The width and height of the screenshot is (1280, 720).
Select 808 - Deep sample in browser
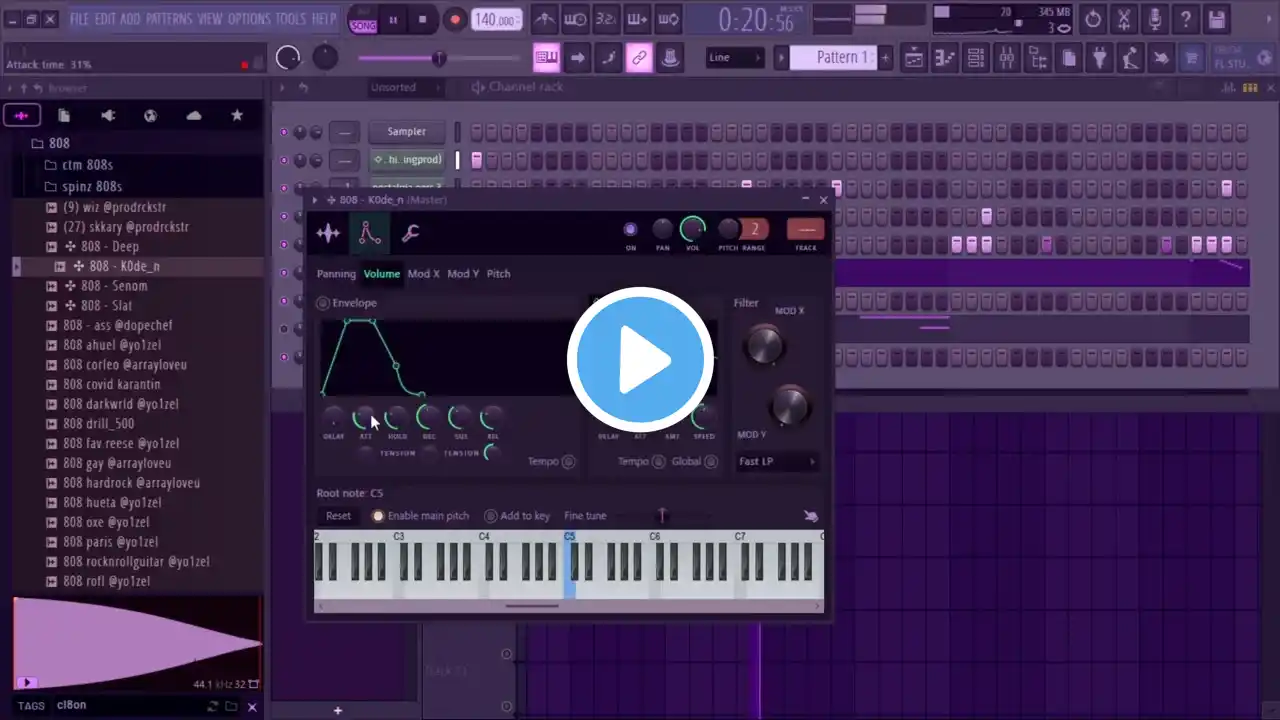pos(110,246)
